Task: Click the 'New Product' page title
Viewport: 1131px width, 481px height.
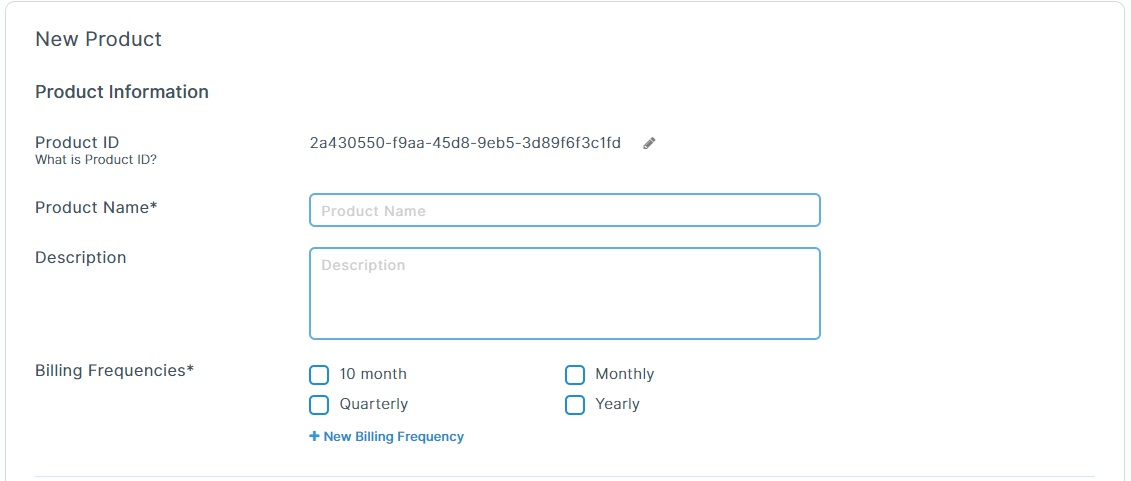Action: [98, 39]
